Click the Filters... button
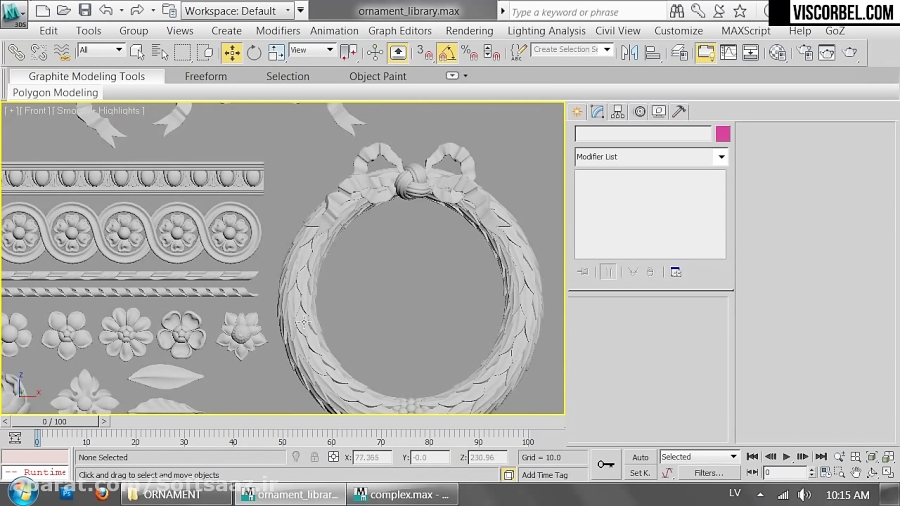The width and height of the screenshot is (900, 506). tap(708, 473)
